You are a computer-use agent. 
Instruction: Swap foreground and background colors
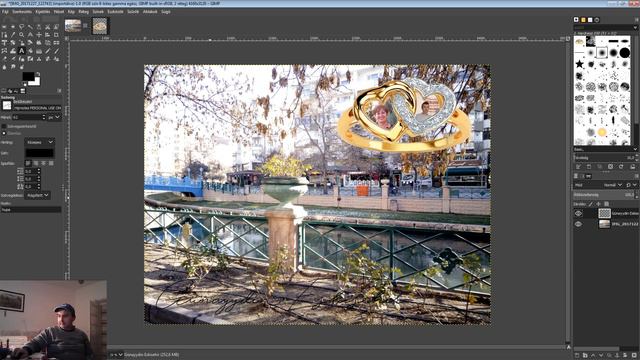[38, 74]
